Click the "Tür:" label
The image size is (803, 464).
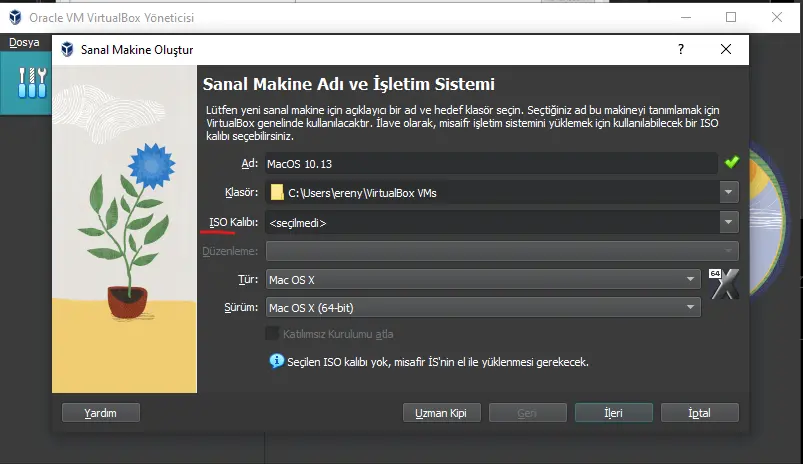248,279
